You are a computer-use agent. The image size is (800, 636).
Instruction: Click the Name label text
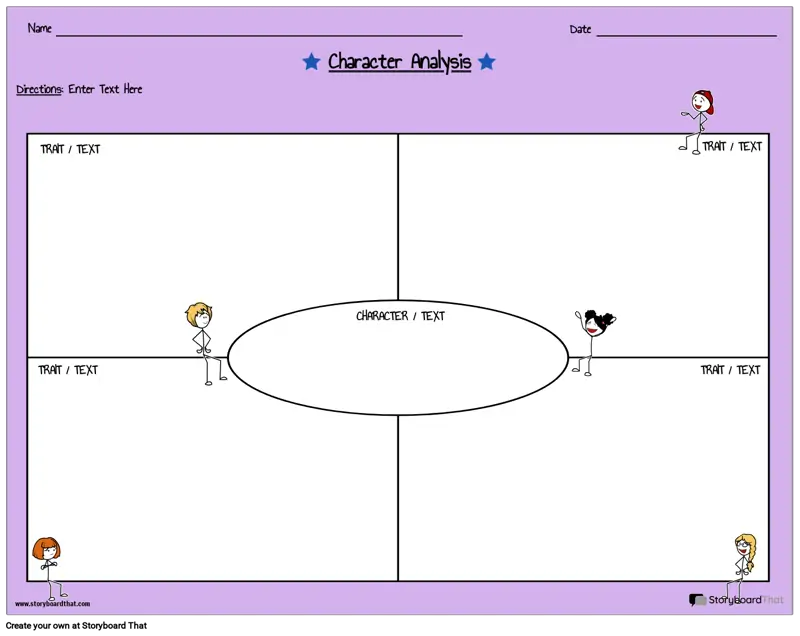pos(39,28)
